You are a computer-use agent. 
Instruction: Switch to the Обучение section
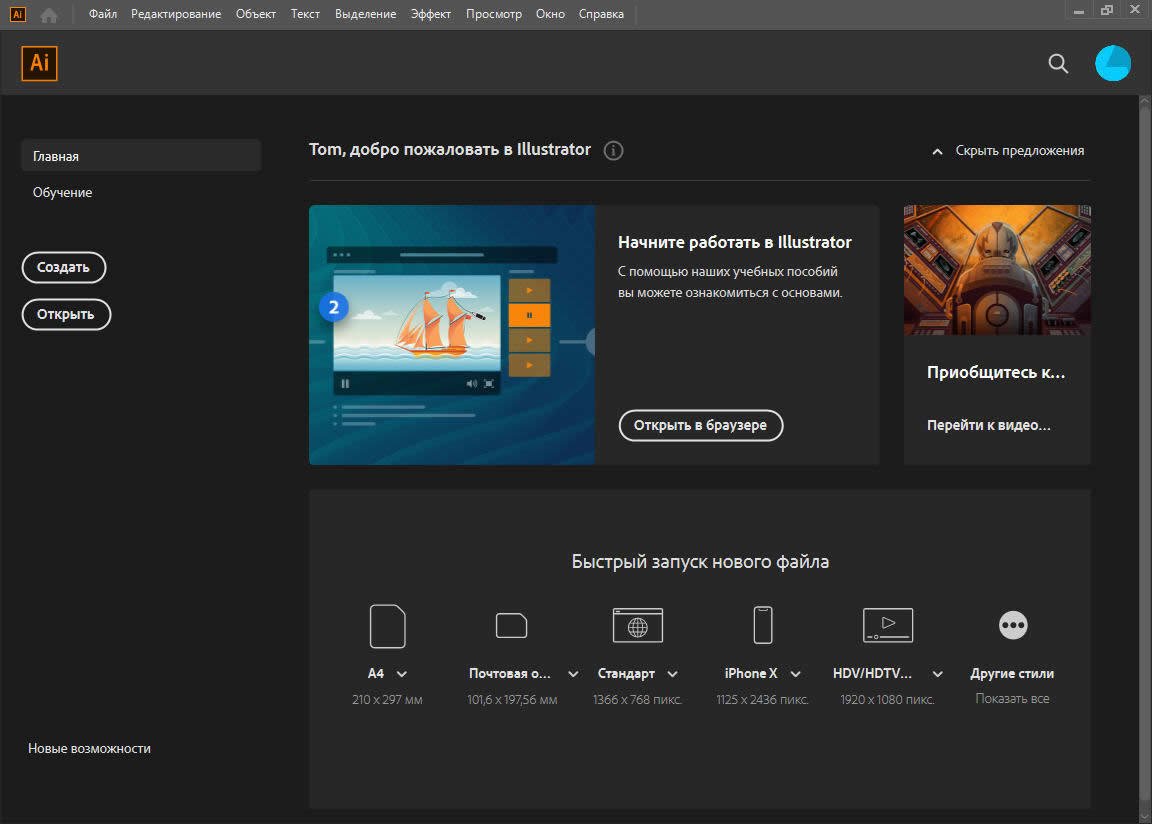[63, 192]
